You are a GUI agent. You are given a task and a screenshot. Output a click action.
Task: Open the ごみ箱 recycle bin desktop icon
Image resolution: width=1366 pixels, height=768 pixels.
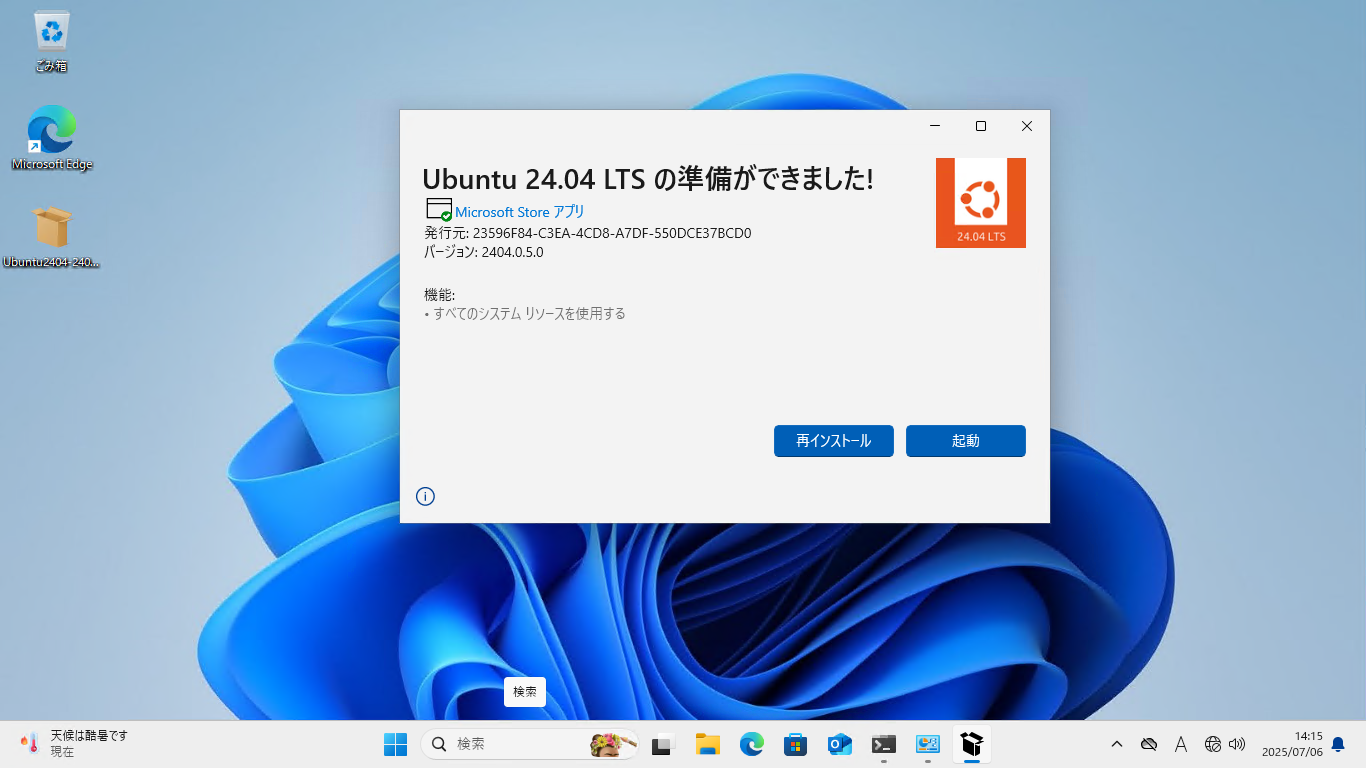[x=51, y=42]
